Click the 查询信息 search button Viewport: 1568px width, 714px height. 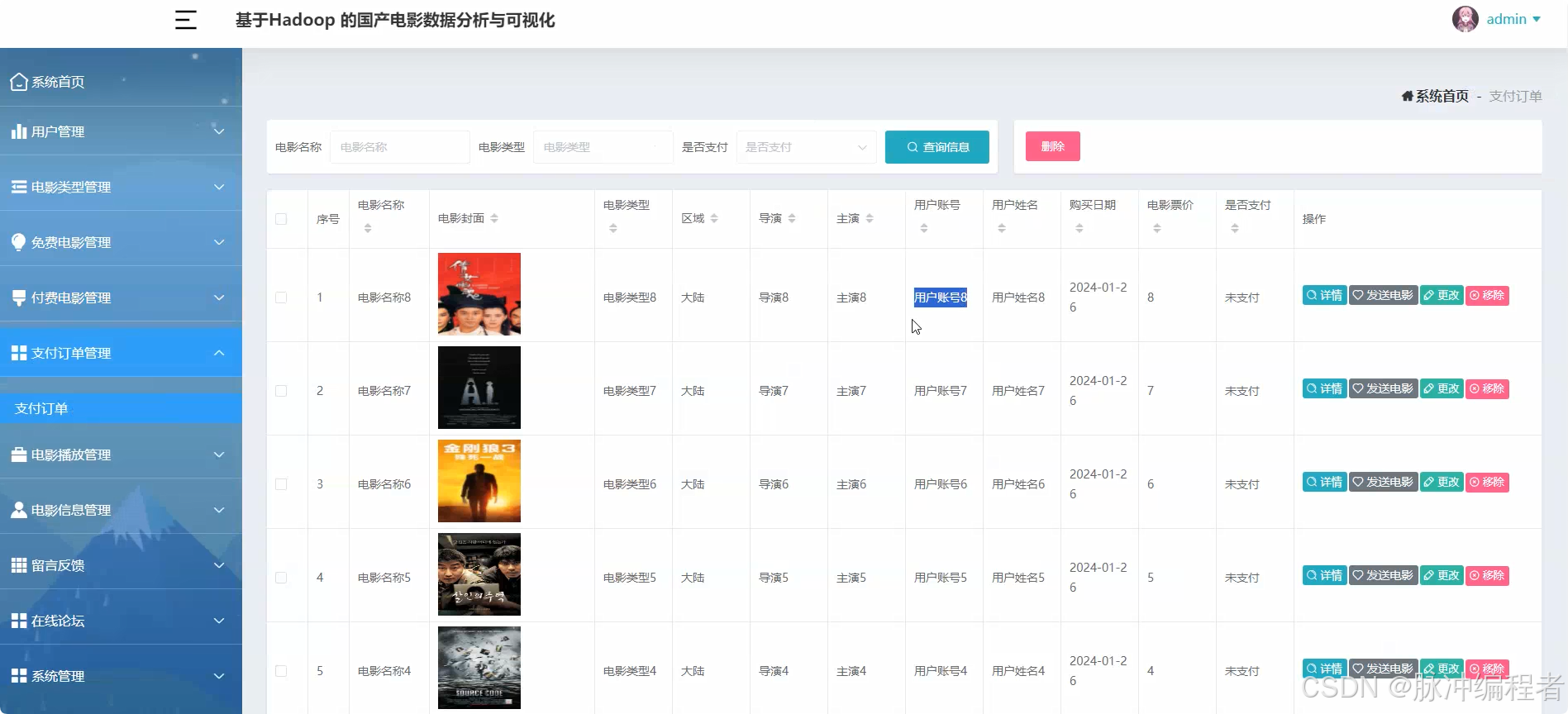click(x=937, y=147)
